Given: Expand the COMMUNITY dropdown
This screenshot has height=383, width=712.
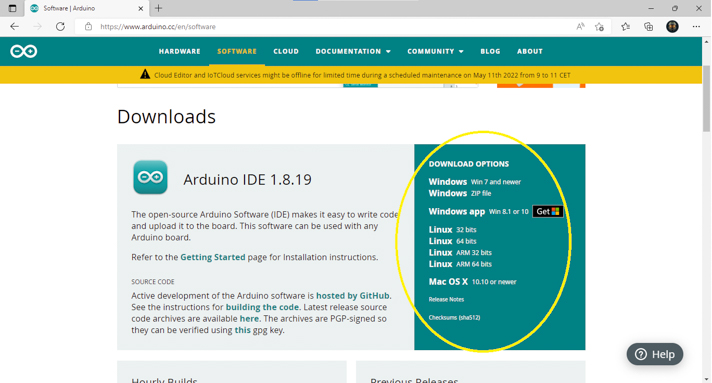Looking at the screenshot, I should [x=435, y=51].
